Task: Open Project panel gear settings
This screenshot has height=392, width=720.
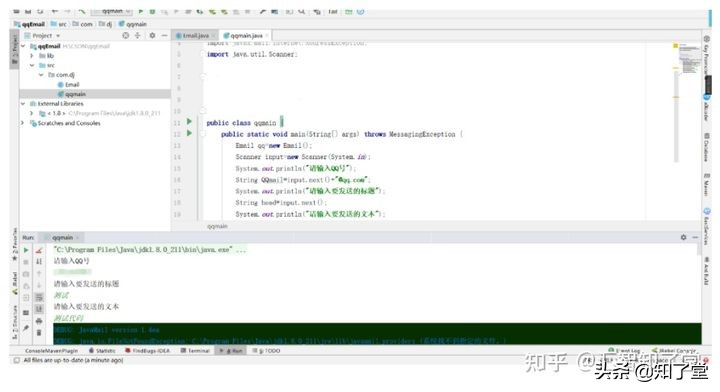Action: tap(152, 35)
